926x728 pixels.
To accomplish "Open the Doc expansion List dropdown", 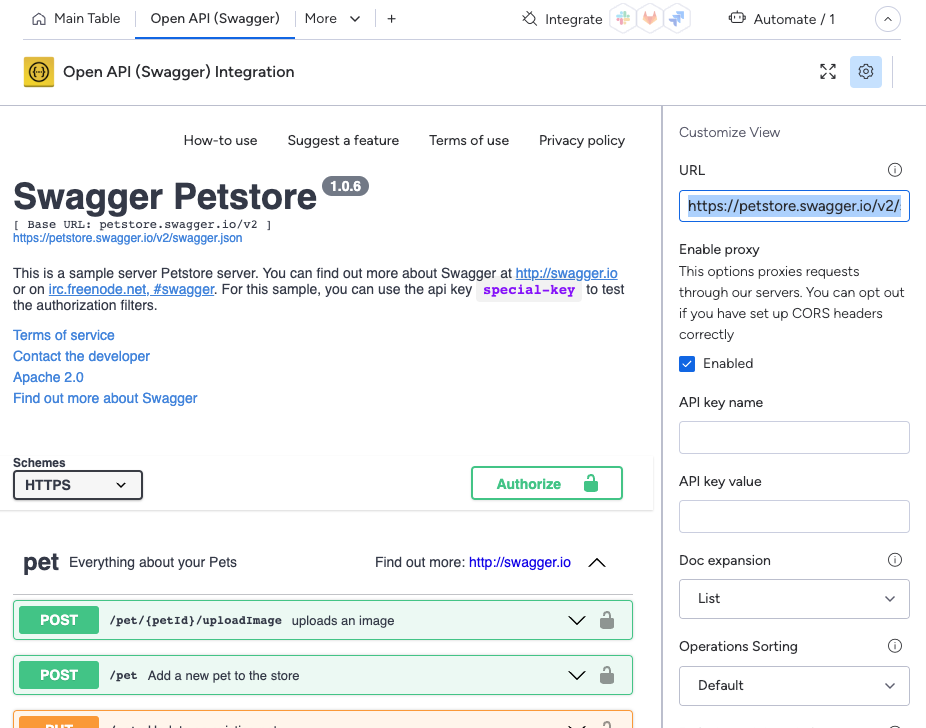I will (x=794, y=599).
